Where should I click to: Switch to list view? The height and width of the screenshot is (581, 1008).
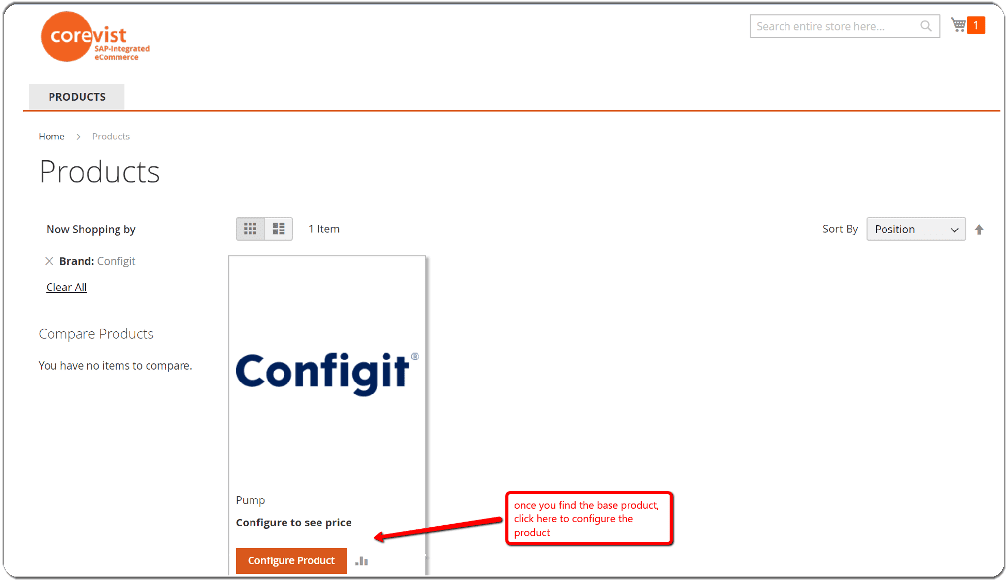tap(278, 228)
